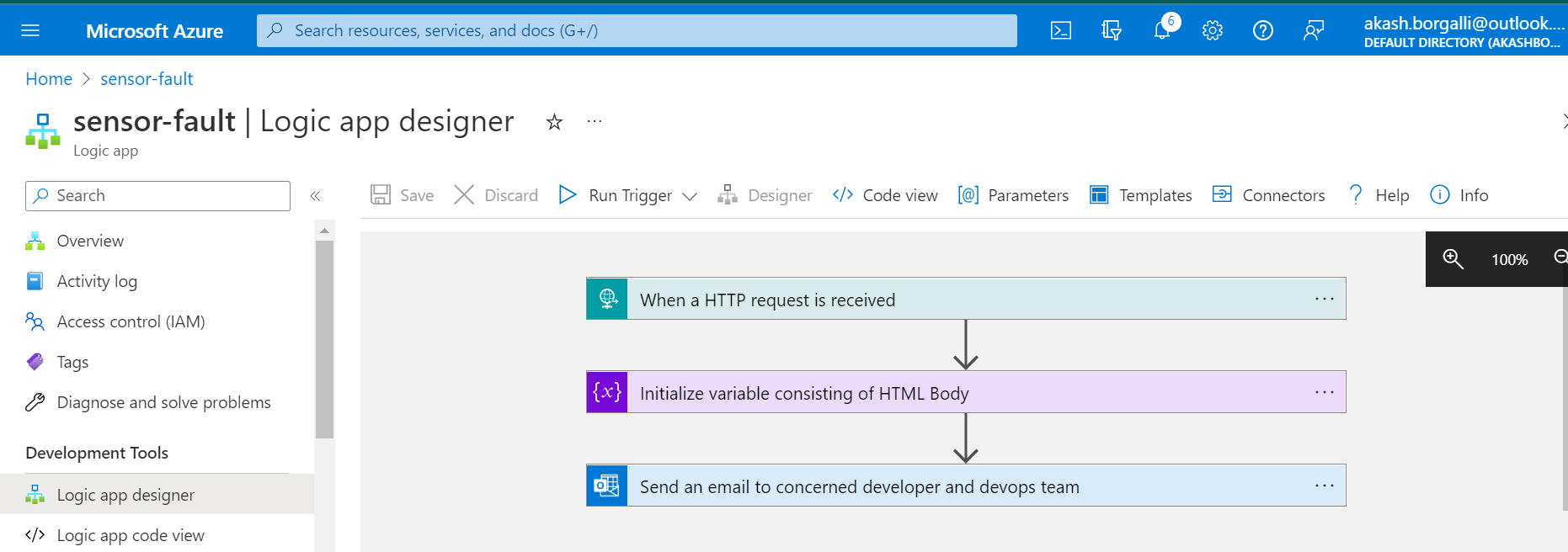Open ellipsis menu on HTTP request step

click(x=1325, y=300)
